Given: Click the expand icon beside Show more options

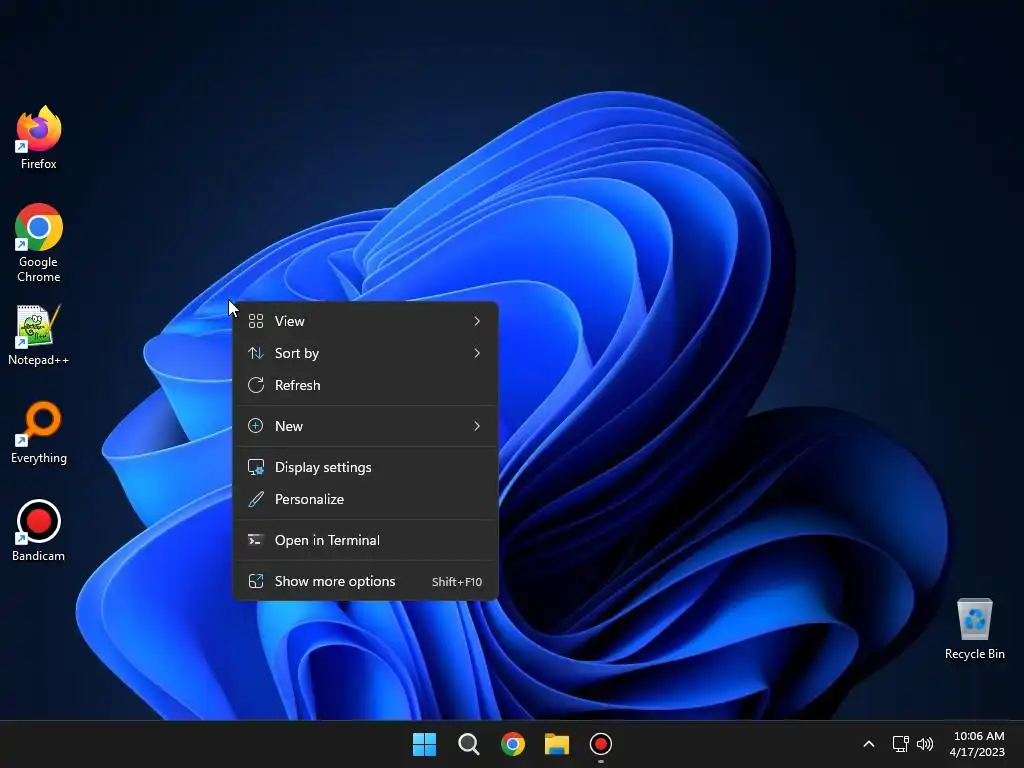Looking at the screenshot, I should coord(256,582).
